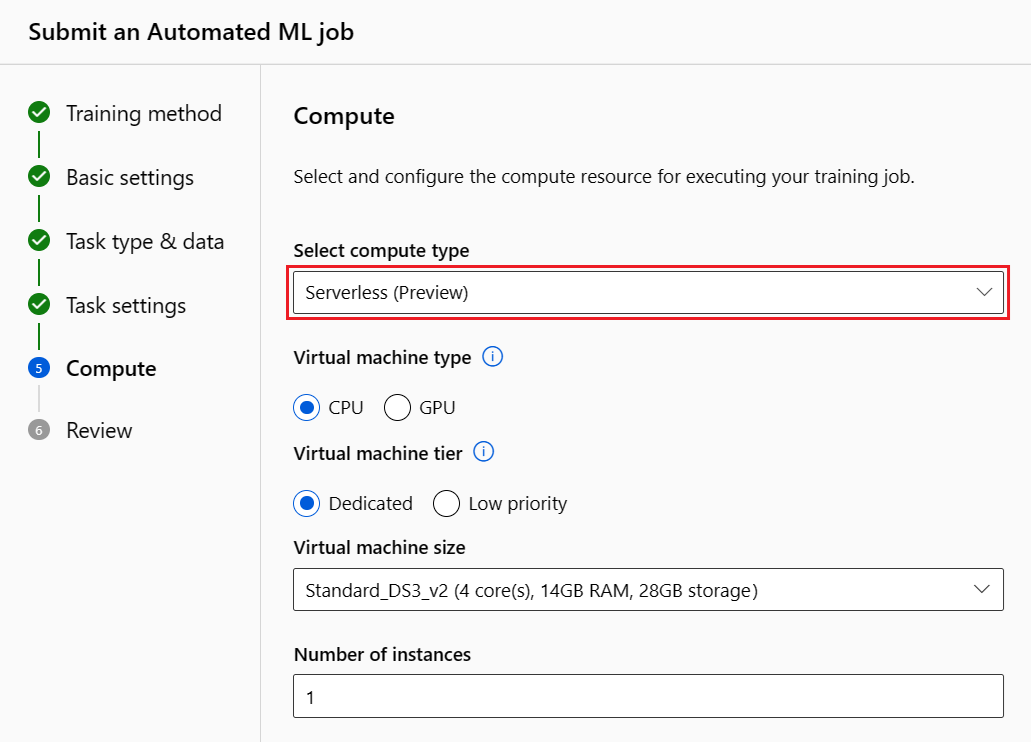The width and height of the screenshot is (1031, 742).
Task: Select the Dedicated virtual machine tier
Action: pos(306,503)
